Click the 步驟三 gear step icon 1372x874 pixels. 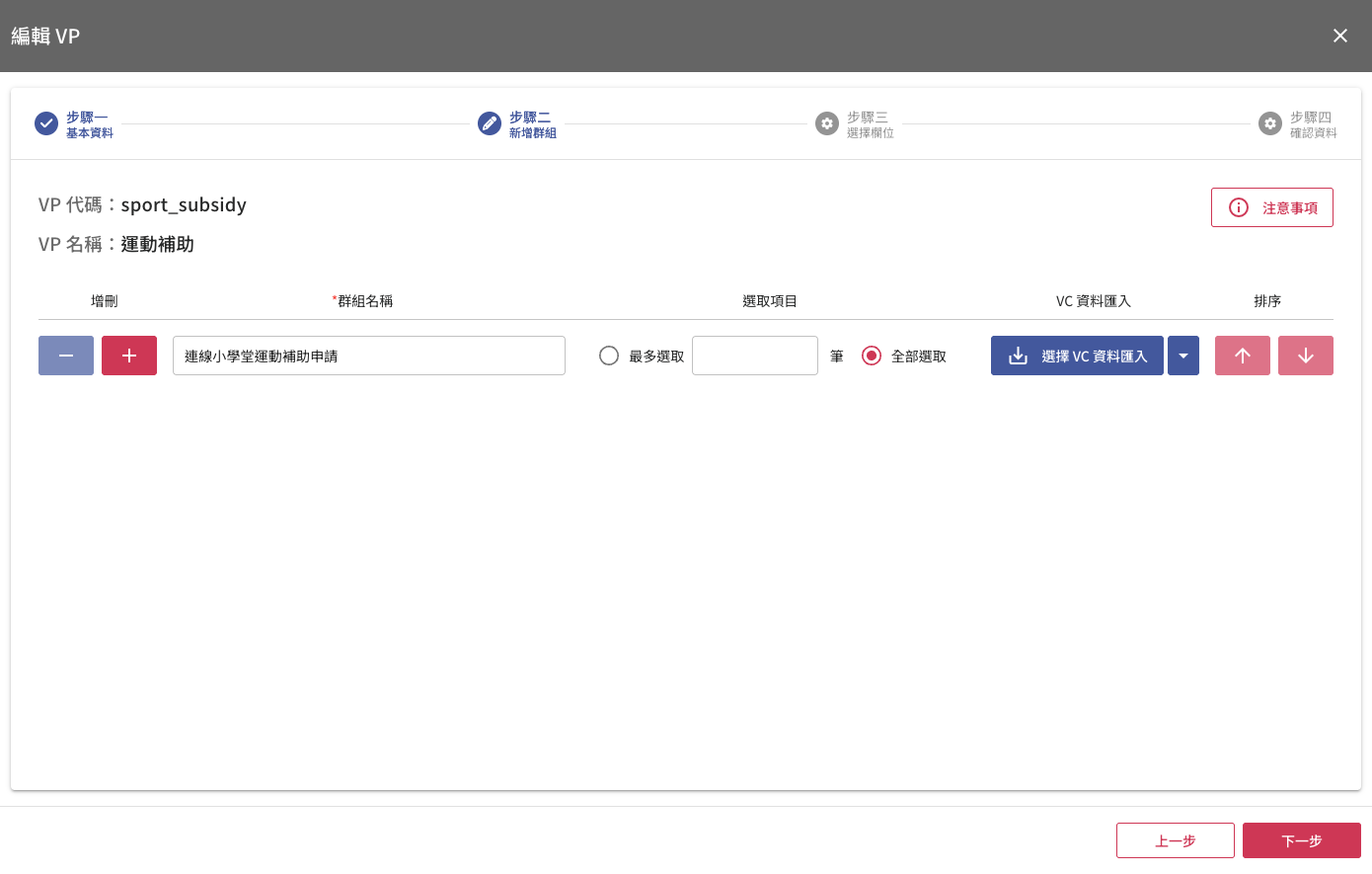pyautogui.click(x=827, y=123)
